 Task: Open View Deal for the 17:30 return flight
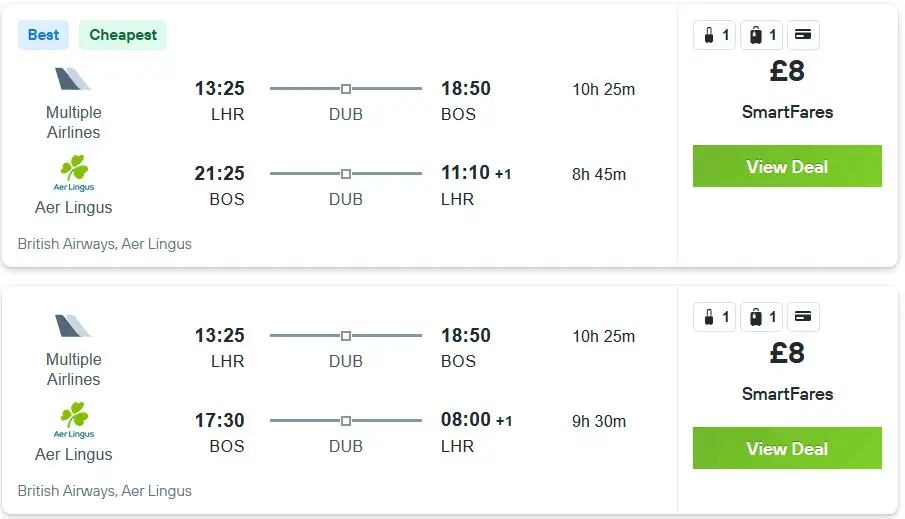pos(787,448)
